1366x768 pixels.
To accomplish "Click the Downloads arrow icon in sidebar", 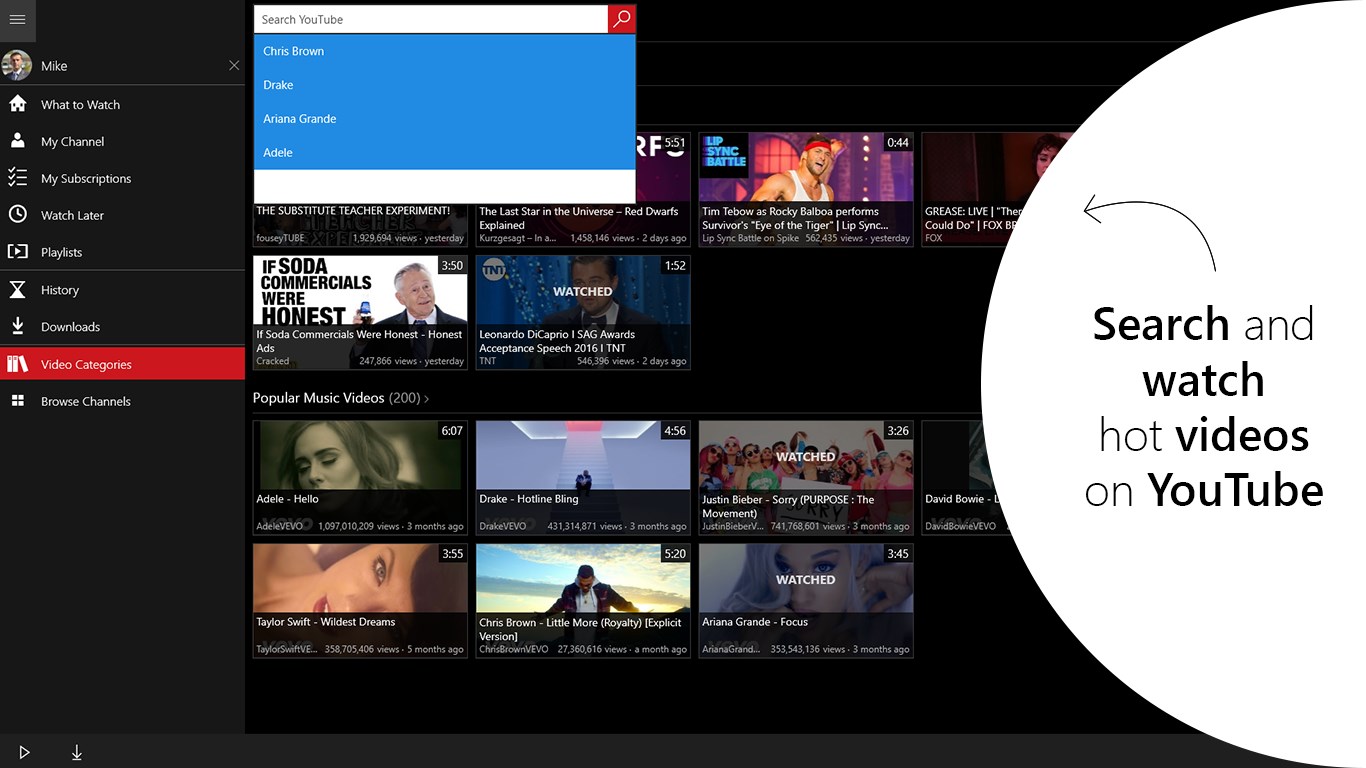I will [17, 326].
